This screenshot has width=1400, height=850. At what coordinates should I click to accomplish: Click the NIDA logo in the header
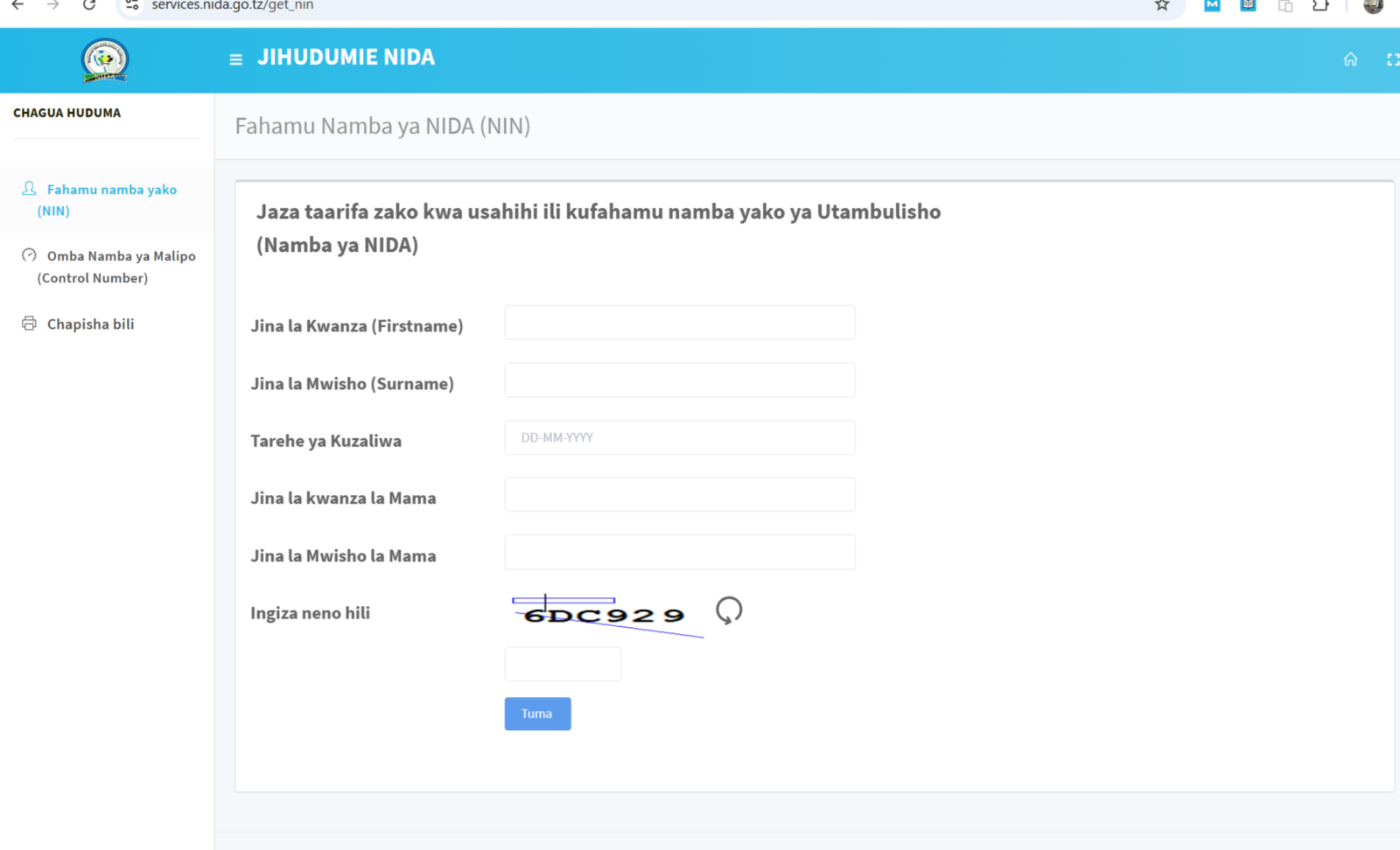[105, 60]
